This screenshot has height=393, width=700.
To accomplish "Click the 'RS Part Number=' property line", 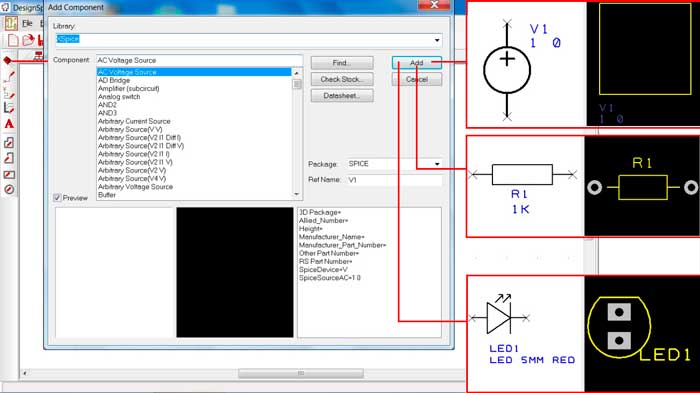I will pyautogui.click(x=325, y=261).
